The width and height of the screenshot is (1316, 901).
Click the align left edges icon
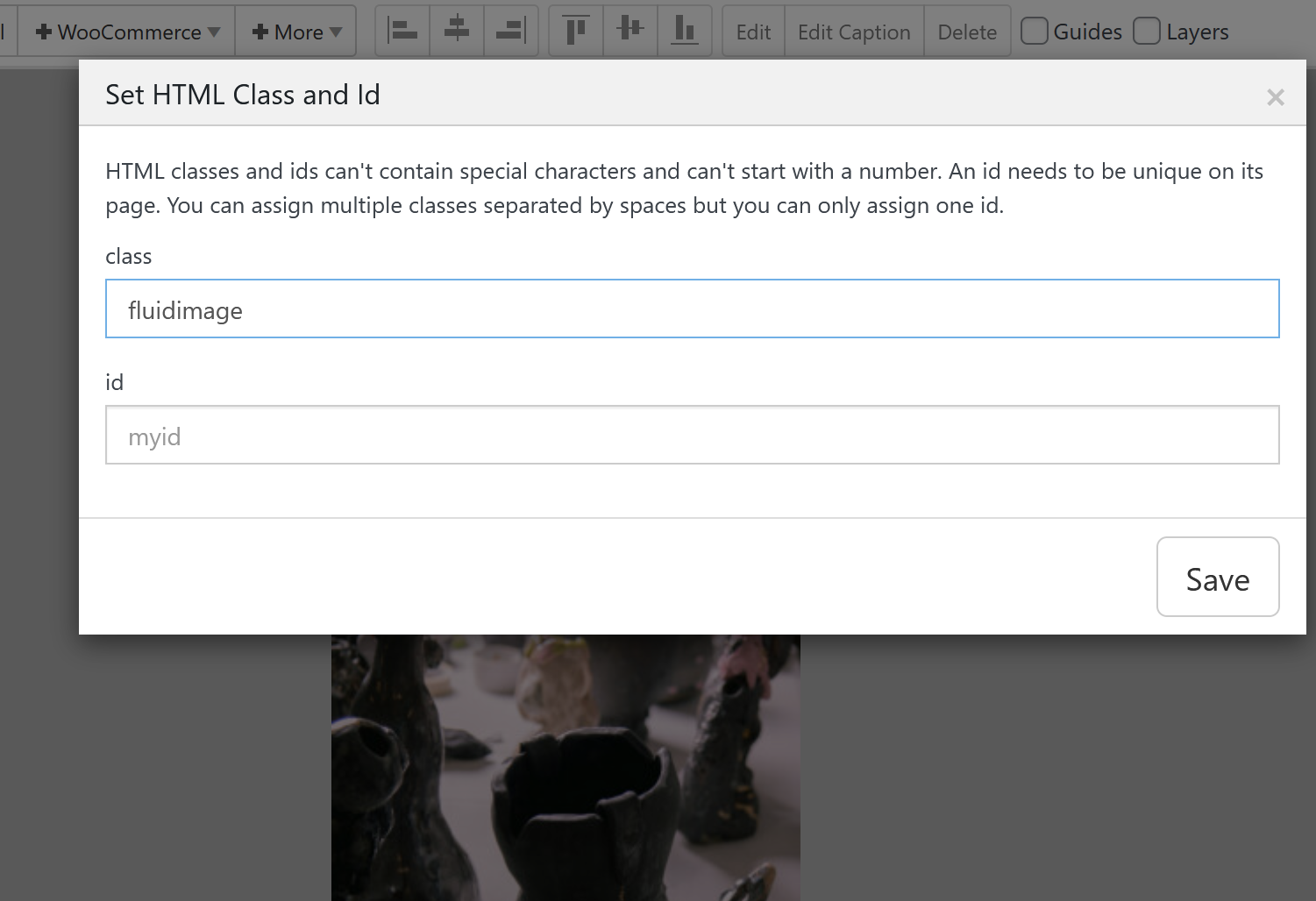[x=402, y=32]
